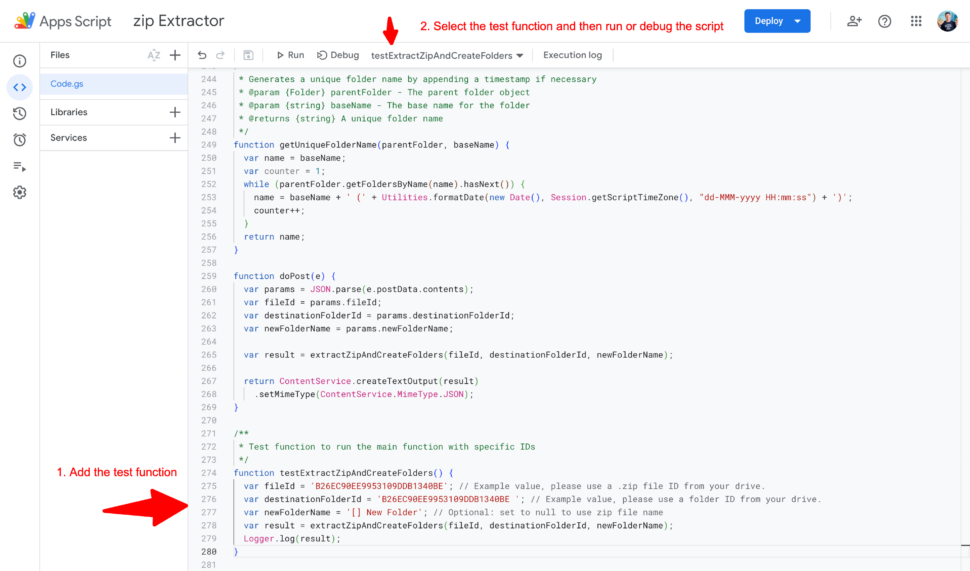Open the Execution log
The height and width of the screenshot is (571, 970).
tap(572, 55)
